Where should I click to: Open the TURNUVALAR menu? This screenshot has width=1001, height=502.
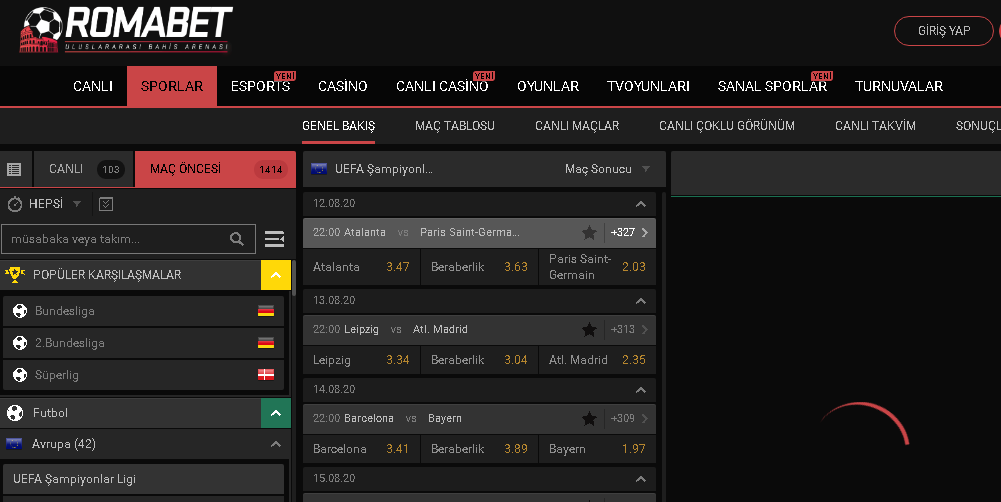[x=899, y=86]
